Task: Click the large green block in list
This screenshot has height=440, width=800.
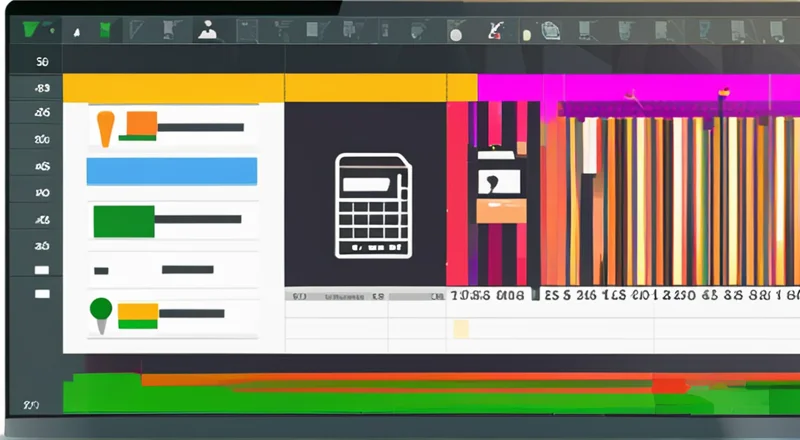Action: point(123,221)
